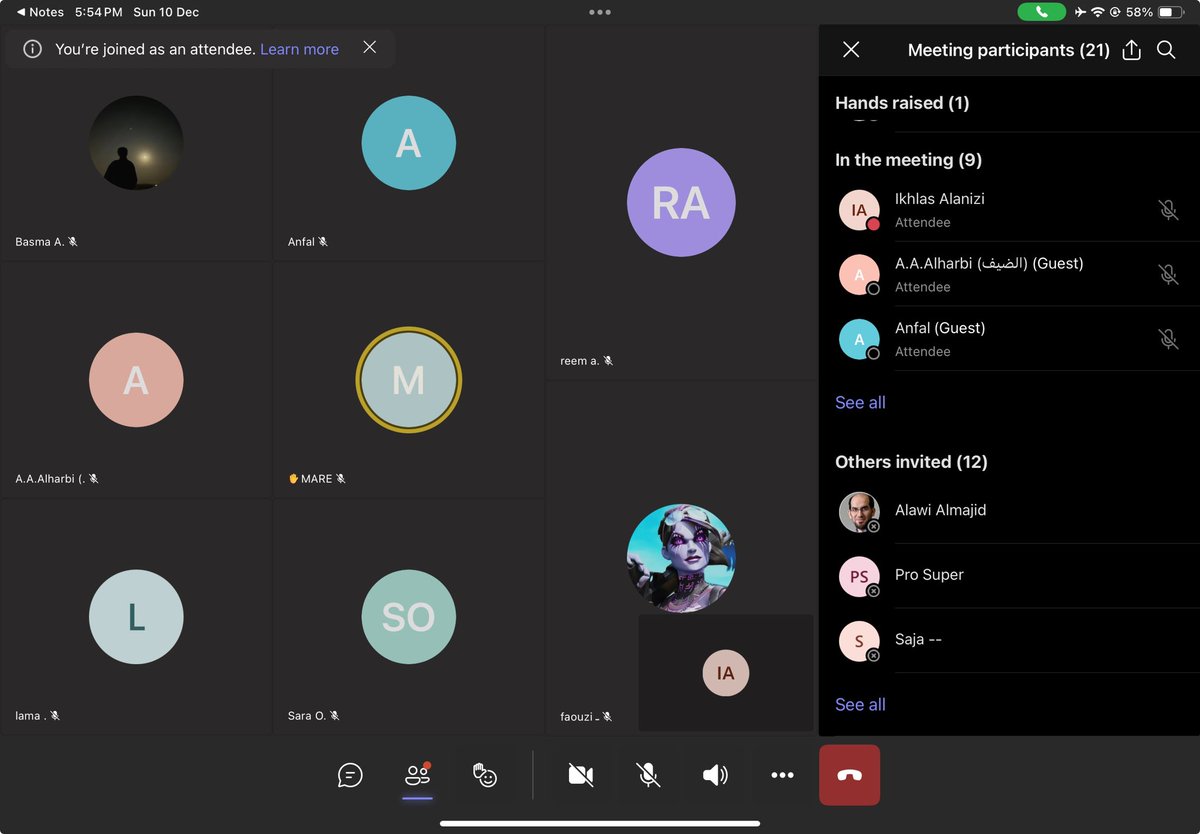Select lama's L avatar tile

click(x=136, y=617)
